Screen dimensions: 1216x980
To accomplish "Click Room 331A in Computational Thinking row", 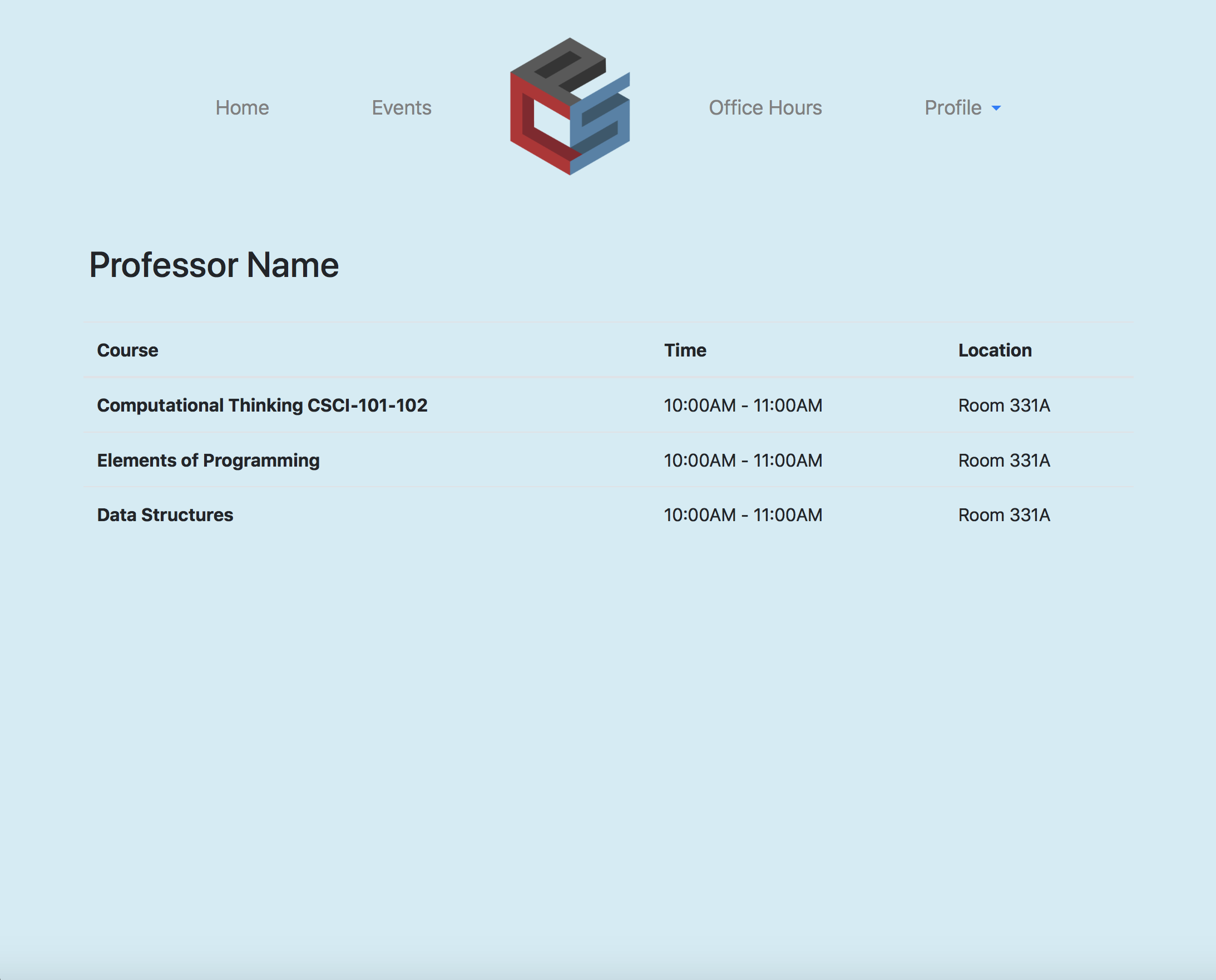I will tap(1004, 405).
